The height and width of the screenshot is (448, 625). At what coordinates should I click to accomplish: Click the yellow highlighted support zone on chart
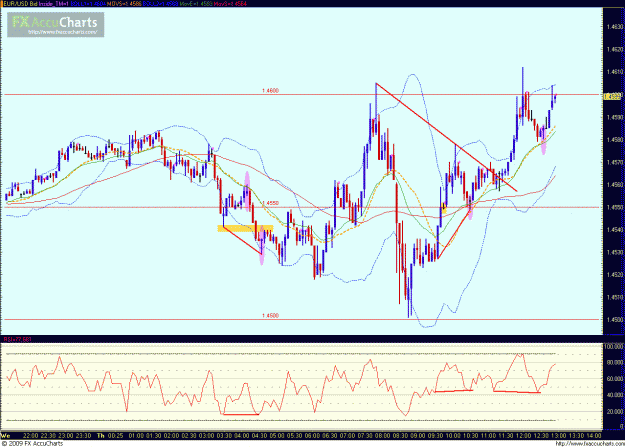(x=245, y=228)
